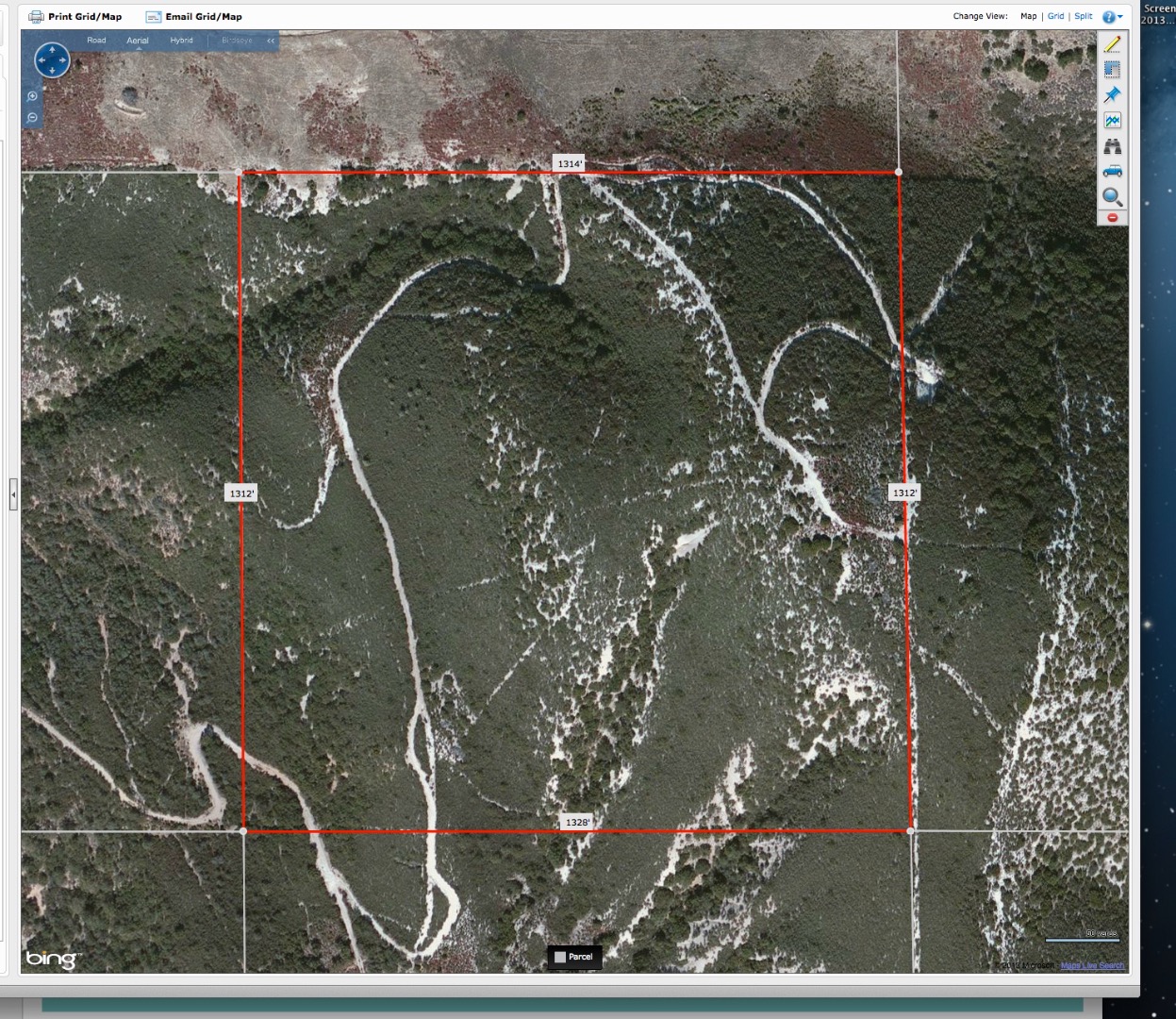Switch to Hybrid map view
Image resolution: width=1176 pixels, height=1019 pixels.
tap(180, 41)
